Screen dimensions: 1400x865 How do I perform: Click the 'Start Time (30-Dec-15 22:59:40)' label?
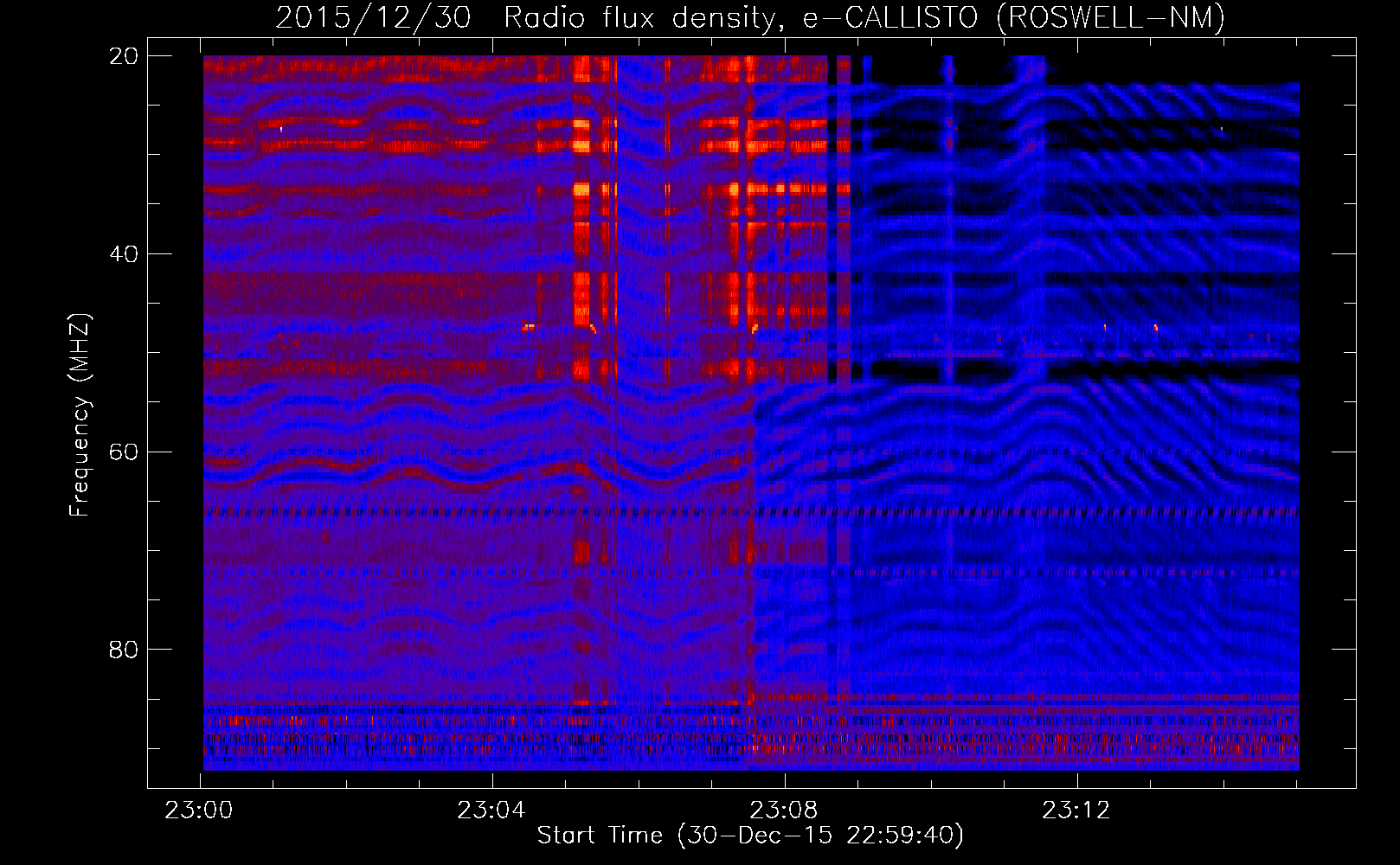(750, 836)
